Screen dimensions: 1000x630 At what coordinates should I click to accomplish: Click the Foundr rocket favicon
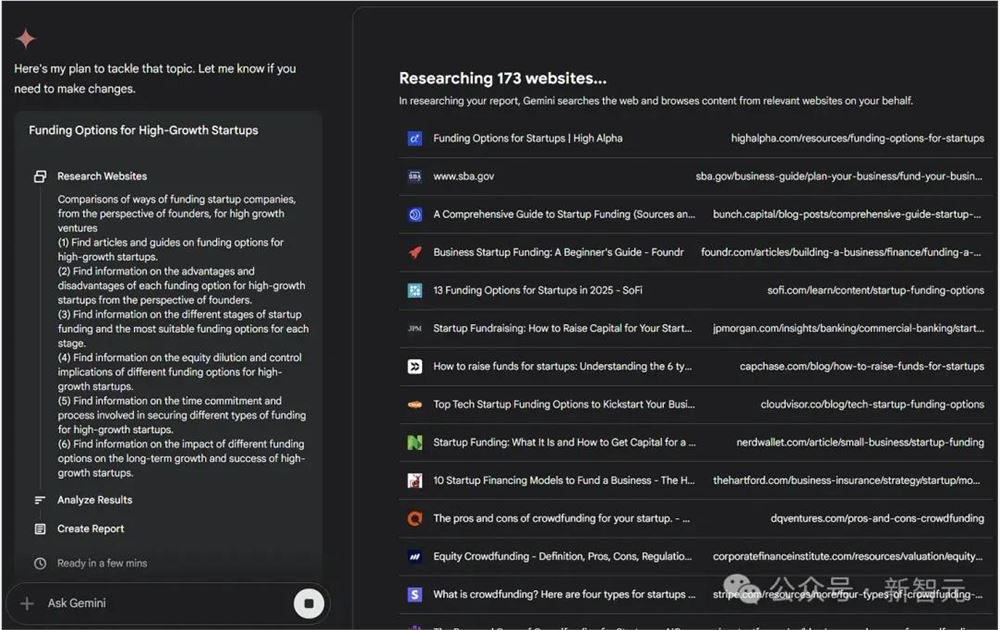coord(415,252)
